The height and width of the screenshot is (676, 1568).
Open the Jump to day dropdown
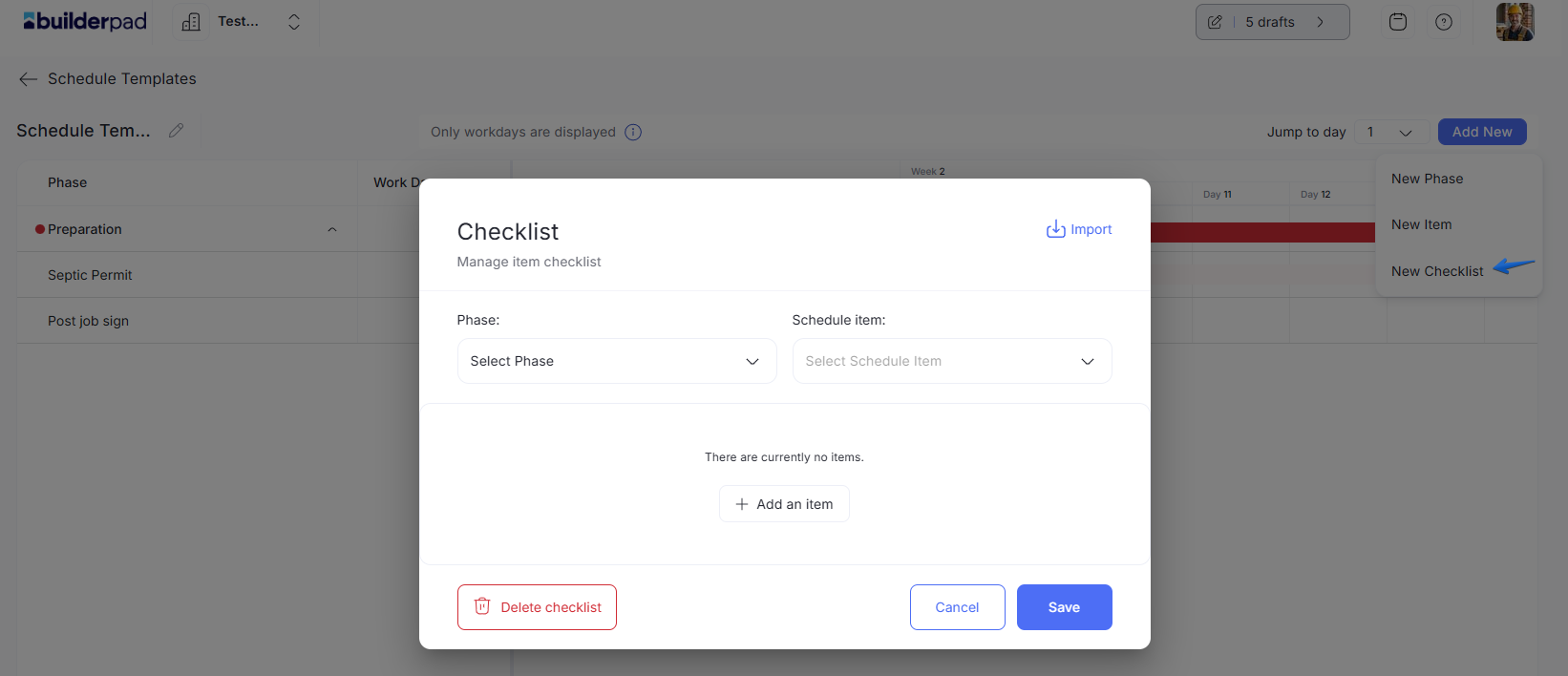click(x=1391, y=132)
